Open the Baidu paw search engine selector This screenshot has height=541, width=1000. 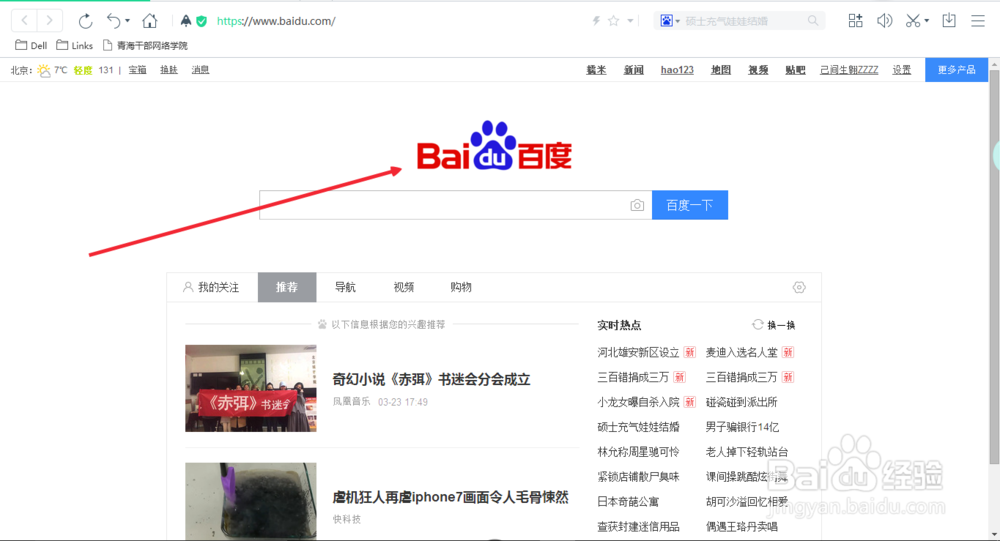coord(670,21)
